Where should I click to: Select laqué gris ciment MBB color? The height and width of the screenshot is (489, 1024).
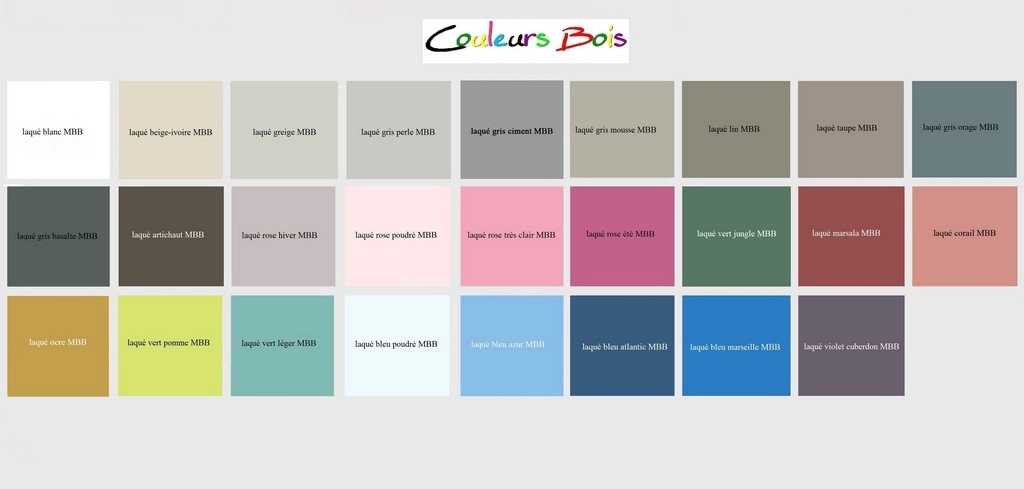pyautogui.click(x=511, y=130)
